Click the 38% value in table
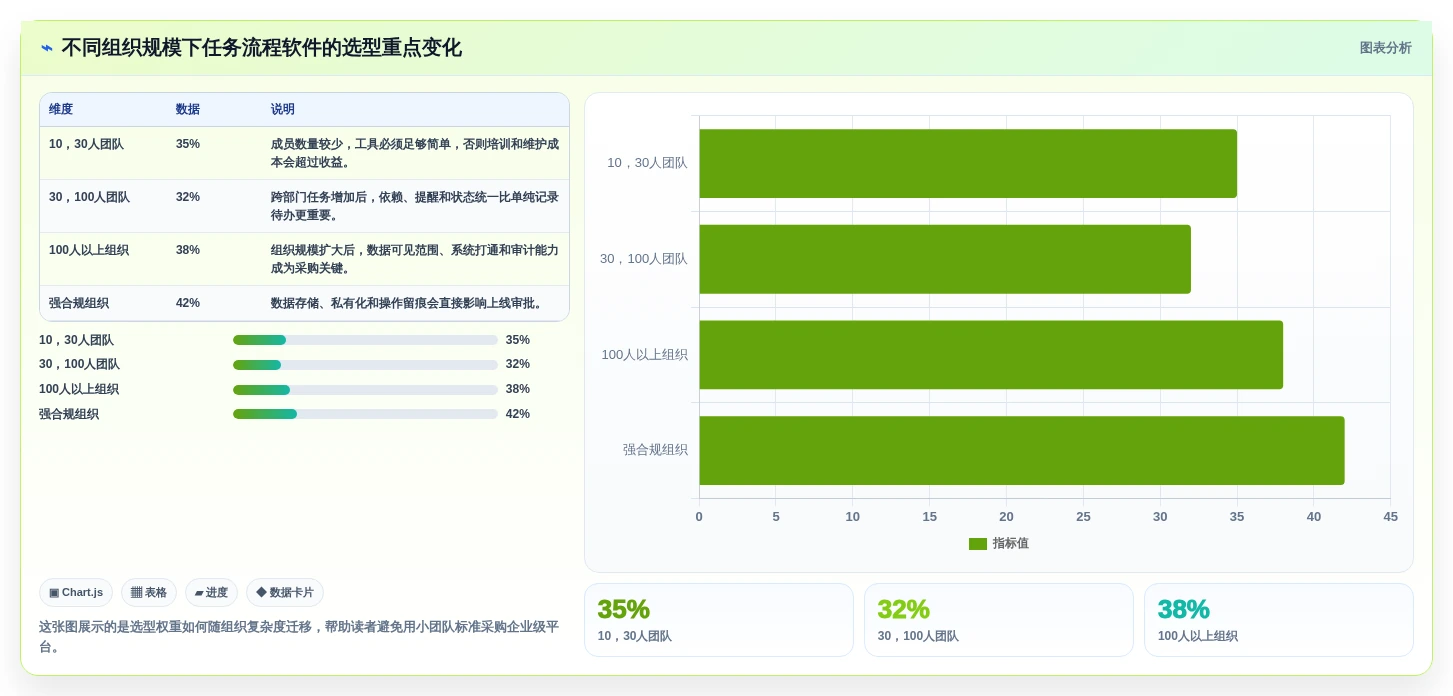 pyautogui.click(x=188, y=250)
